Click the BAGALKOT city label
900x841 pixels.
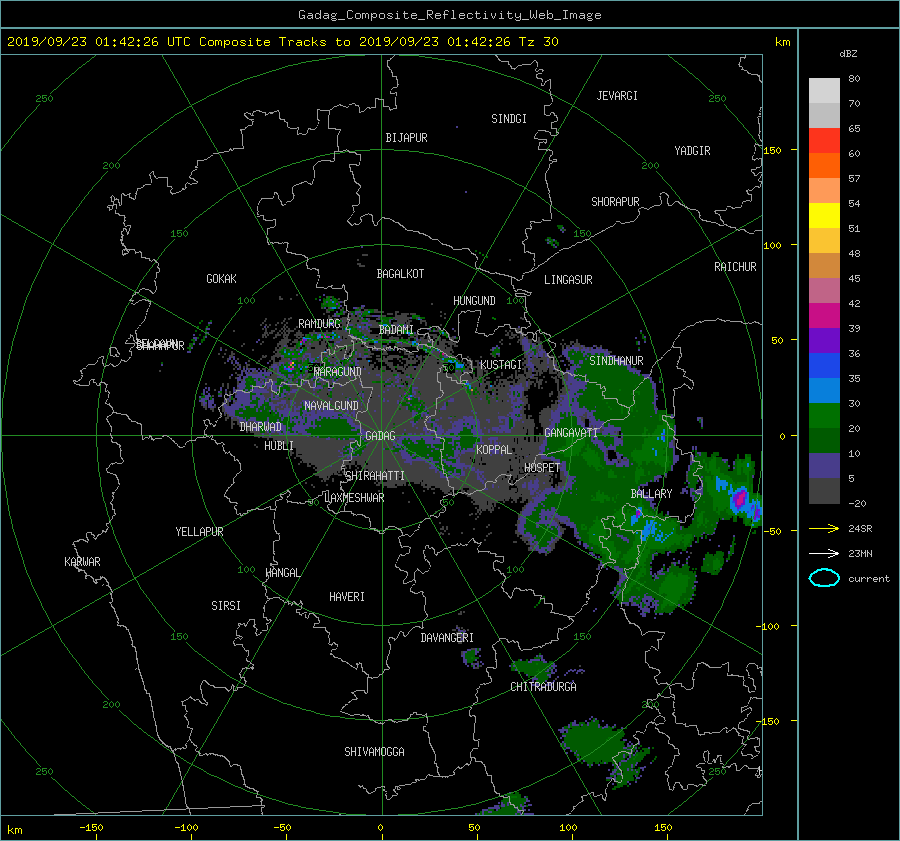[x=400, y=274]
